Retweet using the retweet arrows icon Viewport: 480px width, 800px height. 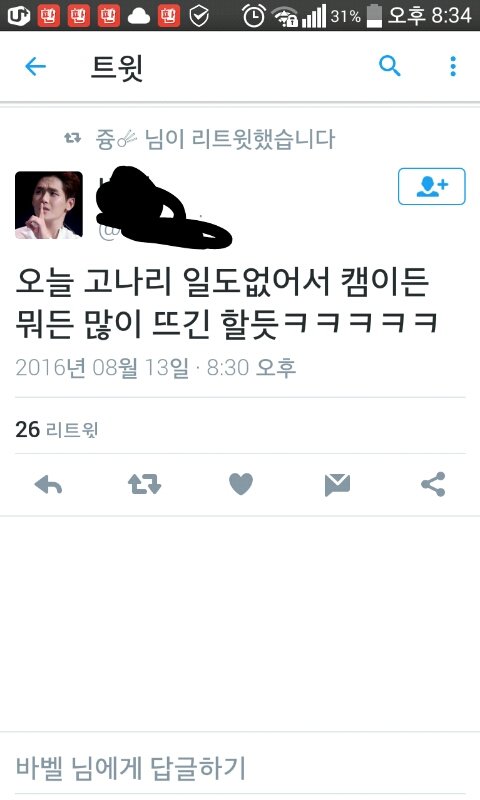coord(144,484)
